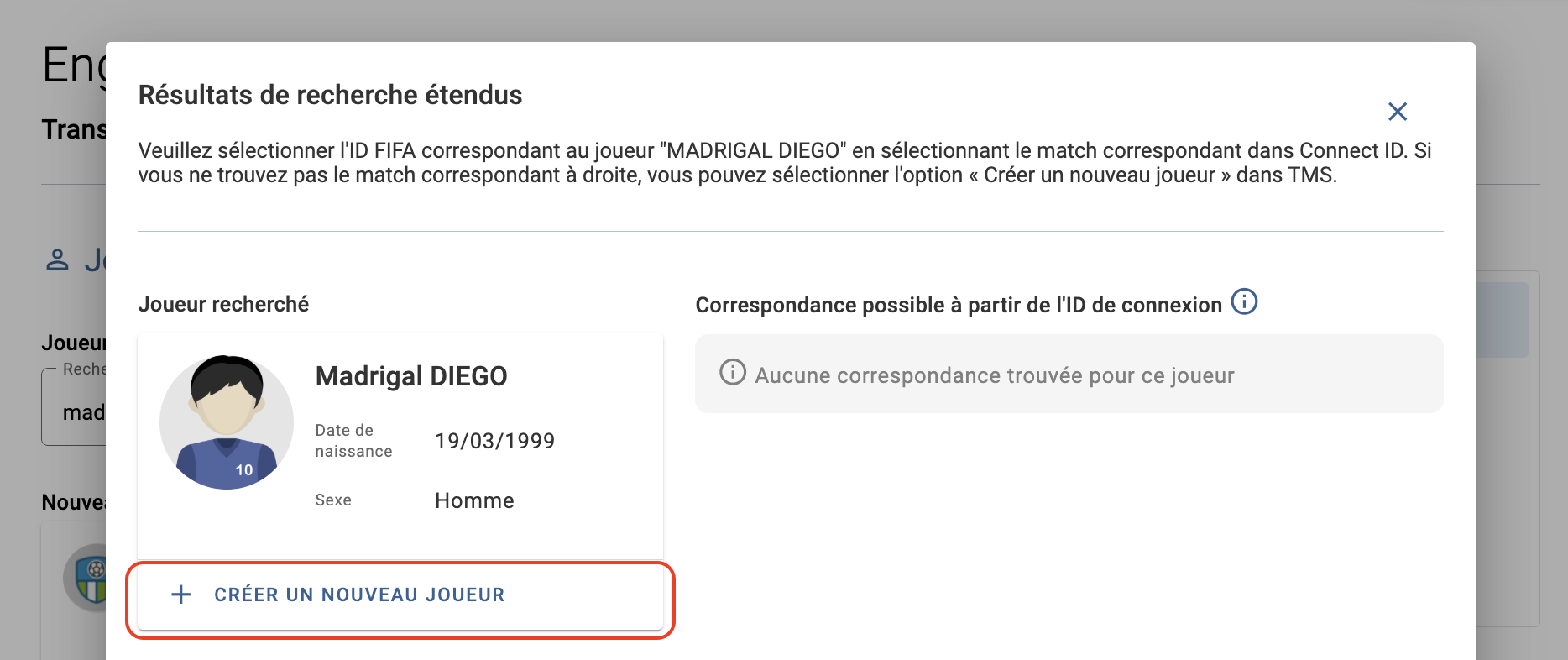
Task: Click the Madrigal DIEGO player name
Action: tap(411, 376)
